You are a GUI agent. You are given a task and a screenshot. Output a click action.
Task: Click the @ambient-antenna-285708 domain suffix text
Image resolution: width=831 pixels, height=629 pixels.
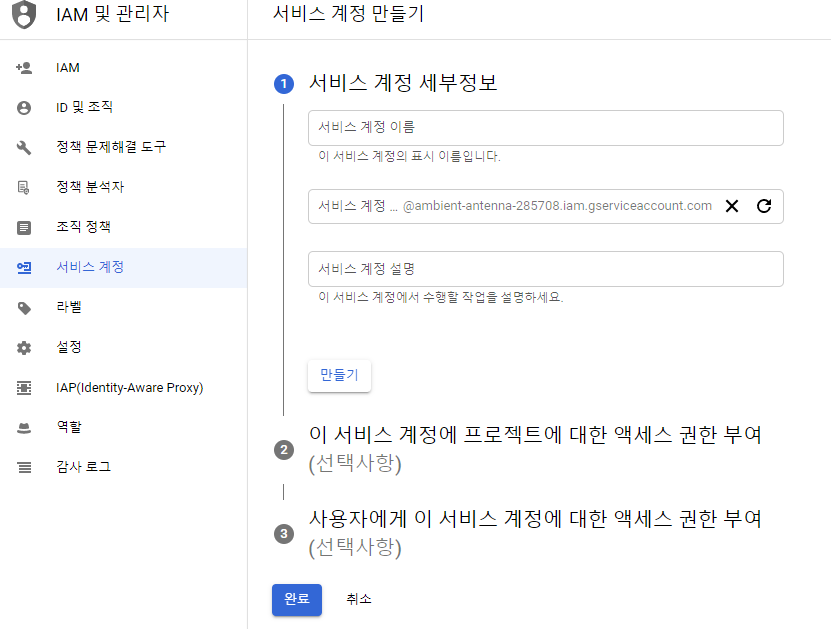click(557, 206)
